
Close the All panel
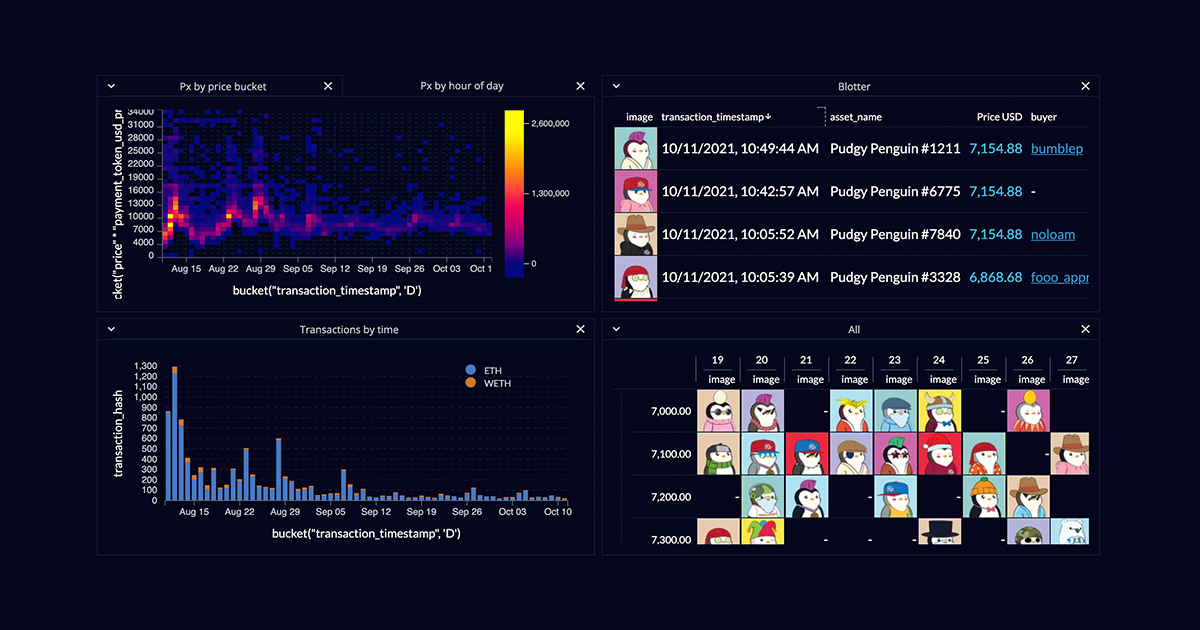click(1086, 329)
